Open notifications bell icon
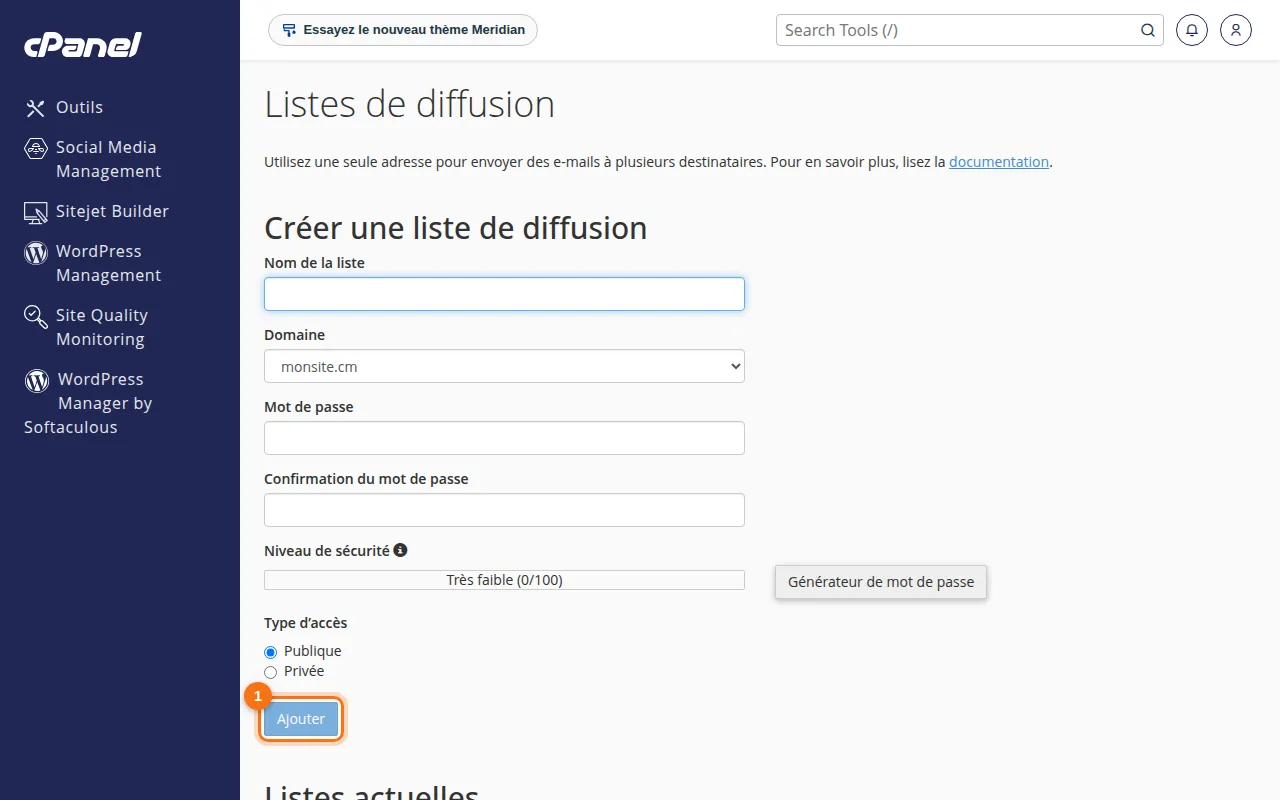The image size is (1280, 800). (1191, 30)
